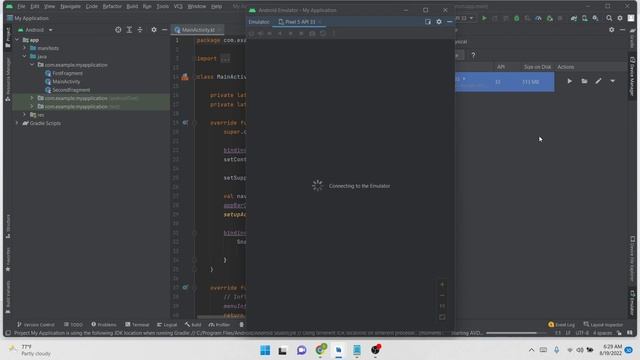Open virtual device actions dropdown arrow
The image size is (640, 360).
point(612,81)
